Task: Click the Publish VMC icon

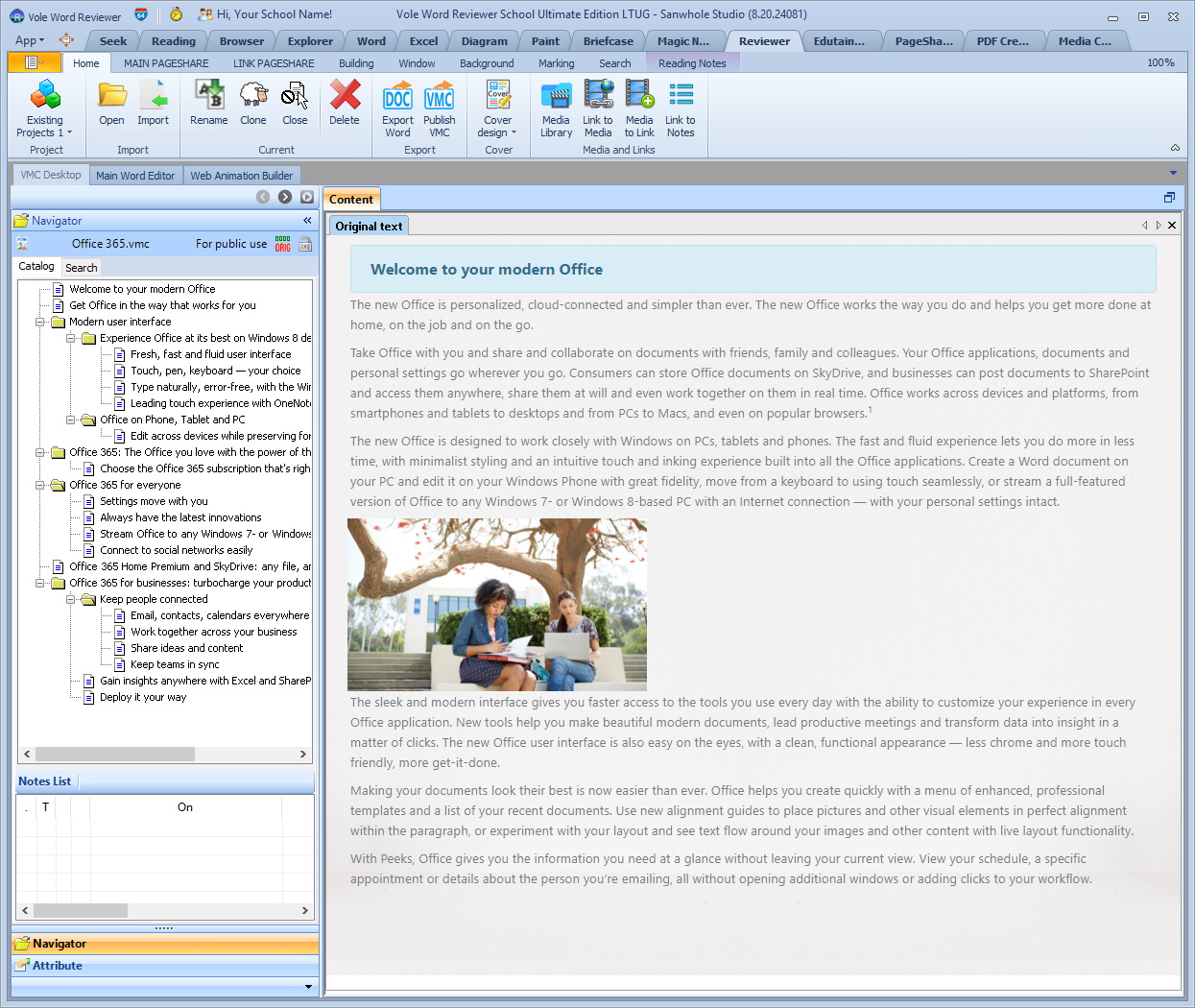Action: 440,108
